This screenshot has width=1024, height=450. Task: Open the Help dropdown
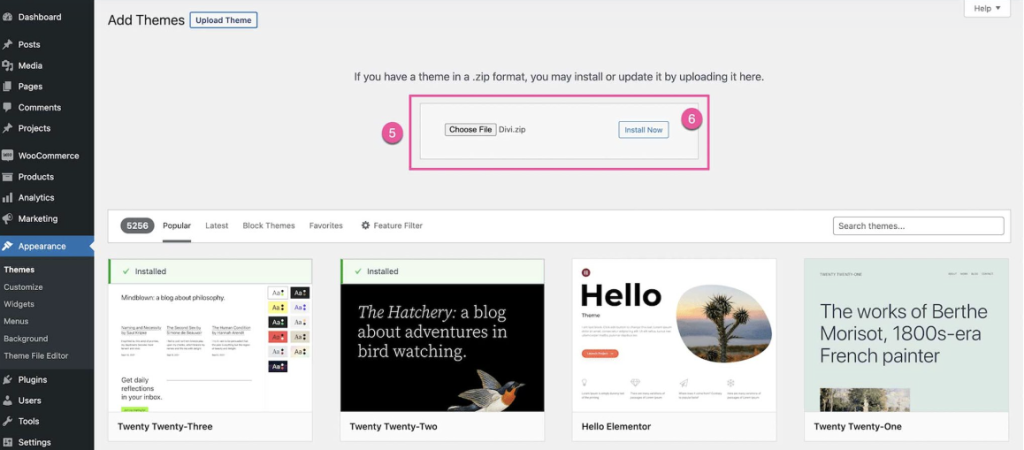(987, 8)
